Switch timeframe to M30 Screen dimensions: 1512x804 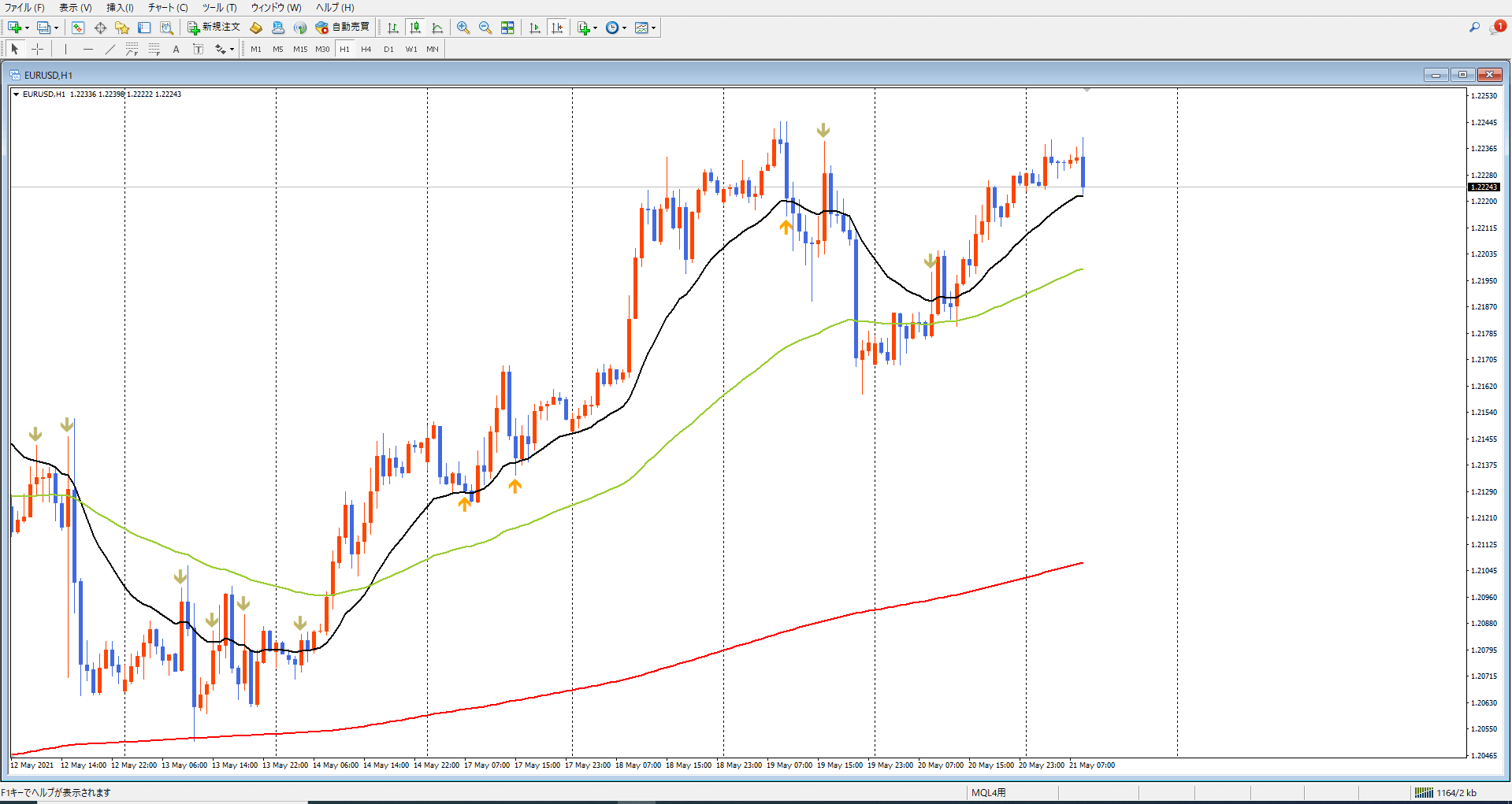tap(322, 49)
